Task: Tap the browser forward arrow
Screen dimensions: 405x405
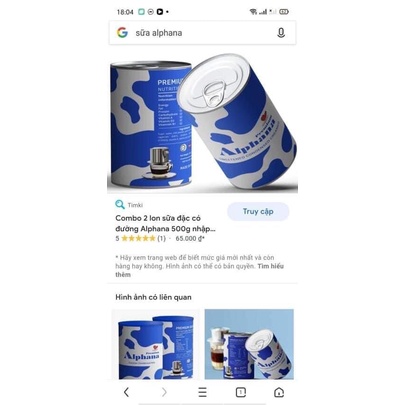Action: pos(164,392)
